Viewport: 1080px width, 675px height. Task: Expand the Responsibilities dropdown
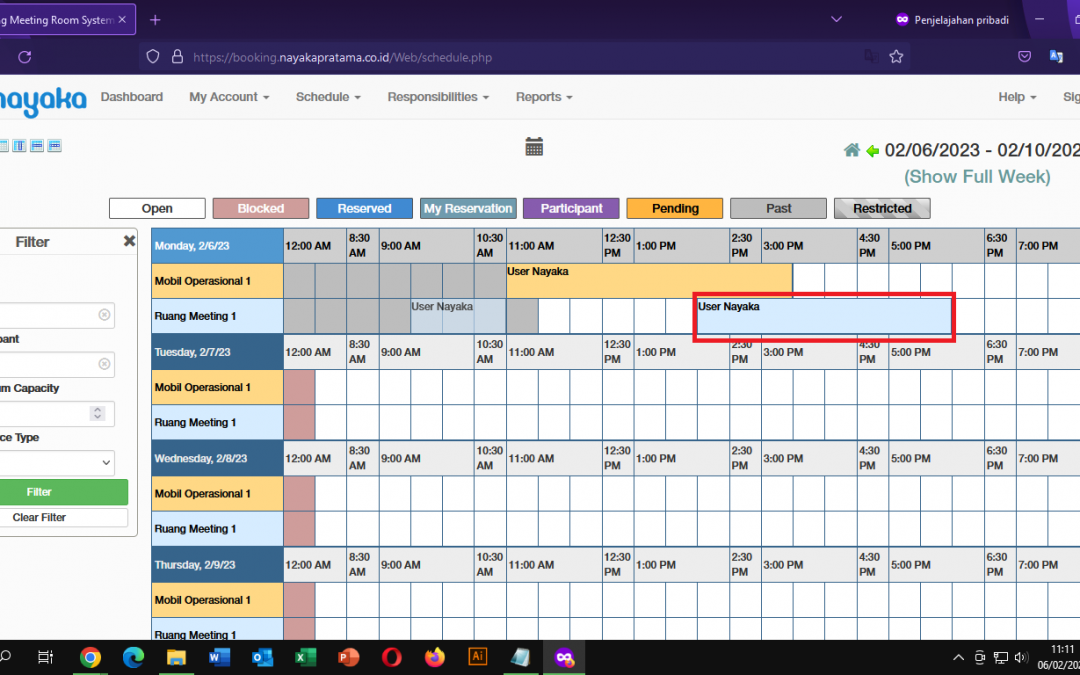(438, 97)
